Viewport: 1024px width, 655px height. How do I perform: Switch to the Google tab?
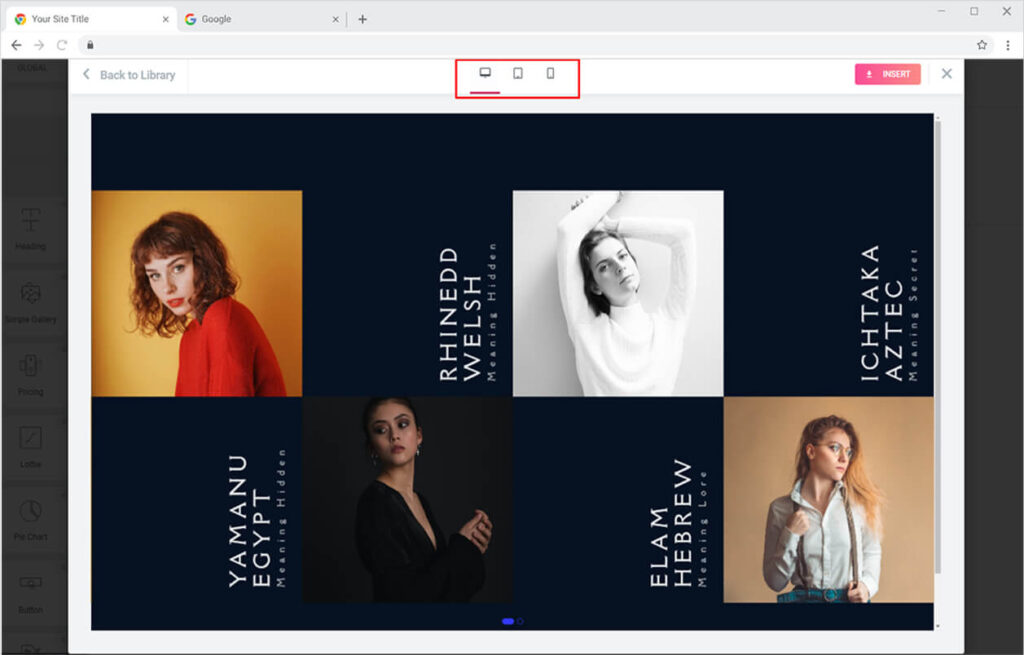click(x=250, y=19)
